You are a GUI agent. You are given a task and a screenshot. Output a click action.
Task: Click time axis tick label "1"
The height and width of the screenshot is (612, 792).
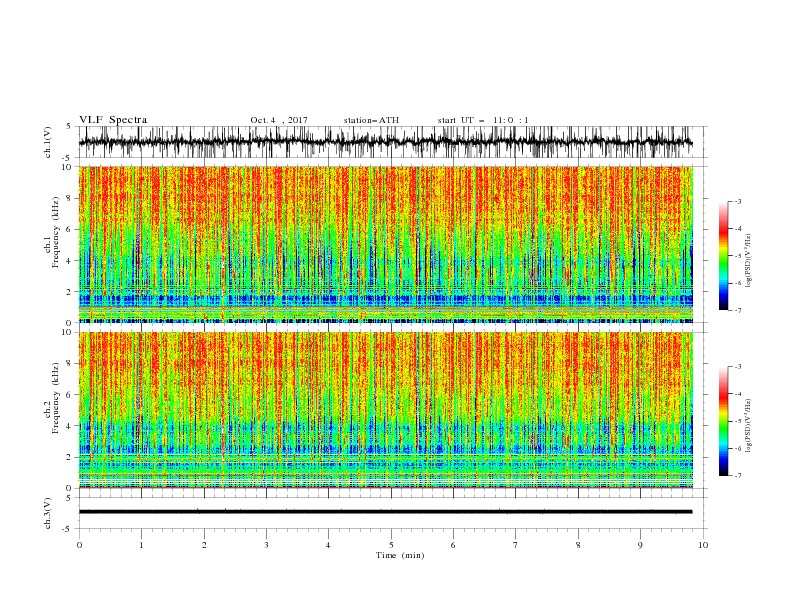pyautogui.click(x=141, y=545)
